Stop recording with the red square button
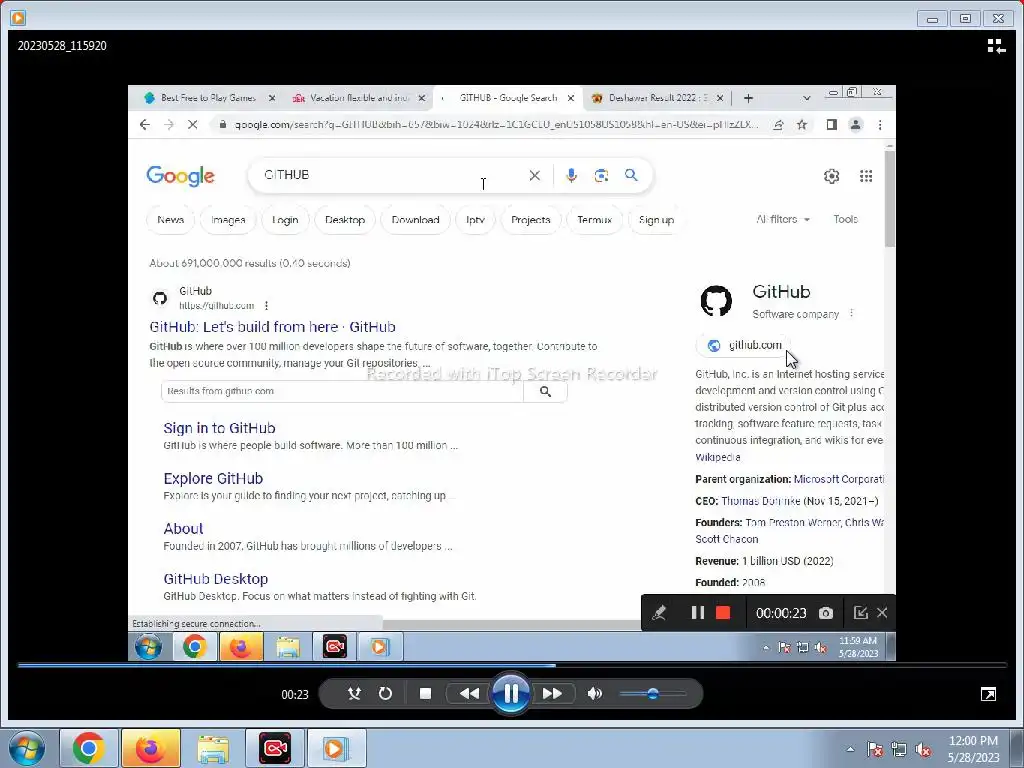 723,613
